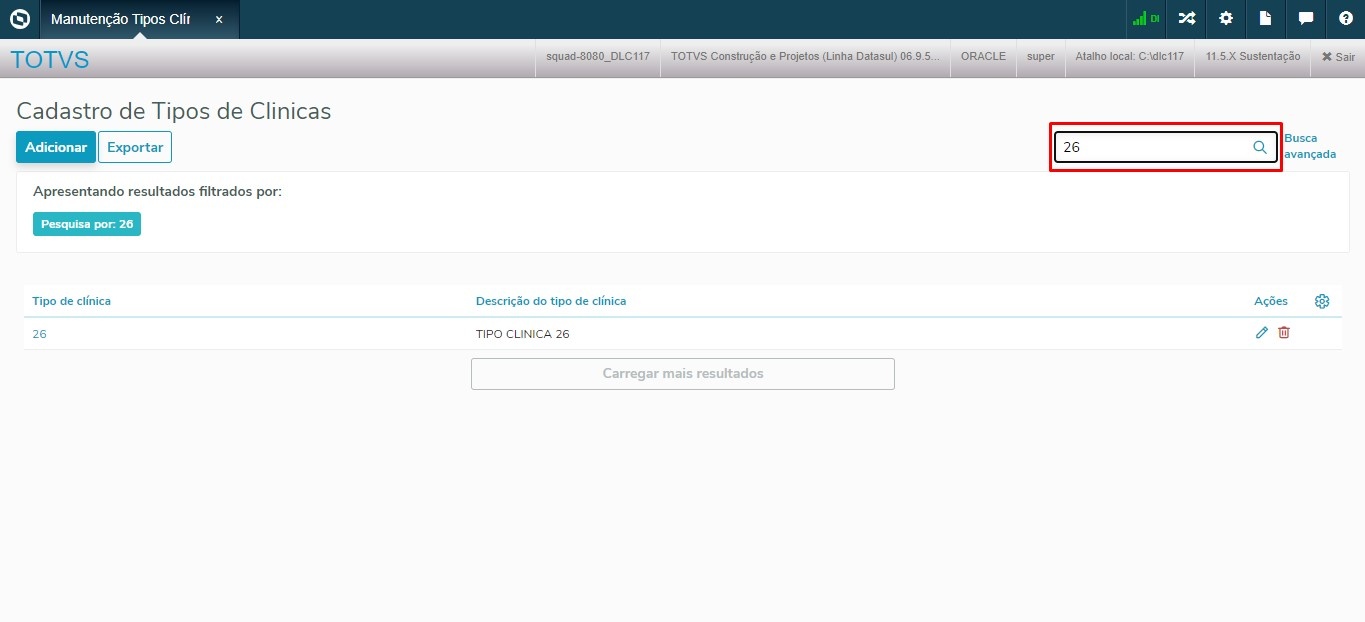Open clinic type 26 link
Screen dimensions: 1365x622
(x=39, y=334)
